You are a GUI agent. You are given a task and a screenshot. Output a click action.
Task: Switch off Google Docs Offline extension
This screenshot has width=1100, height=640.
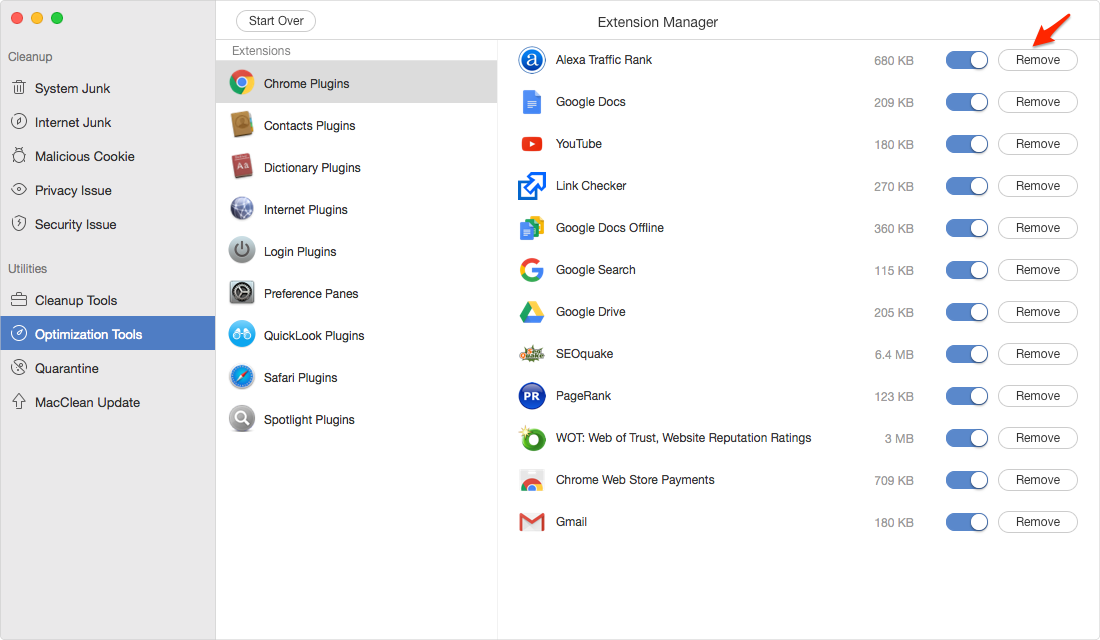click(966, 228)
